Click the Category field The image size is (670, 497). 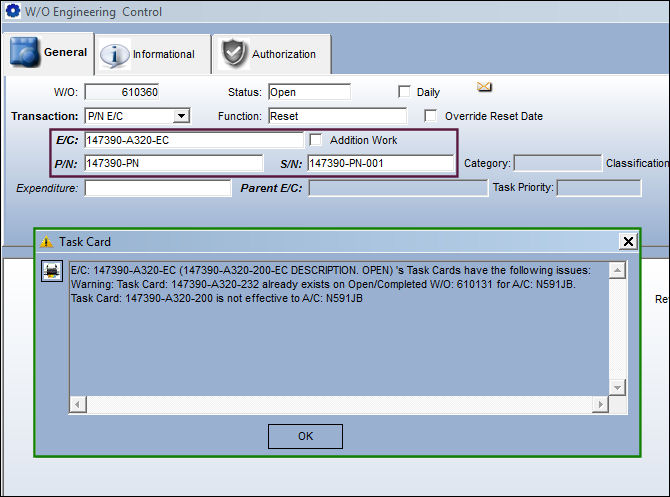coord(558,163)
